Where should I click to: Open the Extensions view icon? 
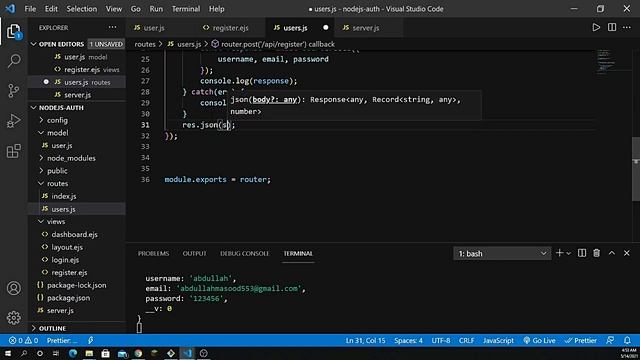(14, 151)
